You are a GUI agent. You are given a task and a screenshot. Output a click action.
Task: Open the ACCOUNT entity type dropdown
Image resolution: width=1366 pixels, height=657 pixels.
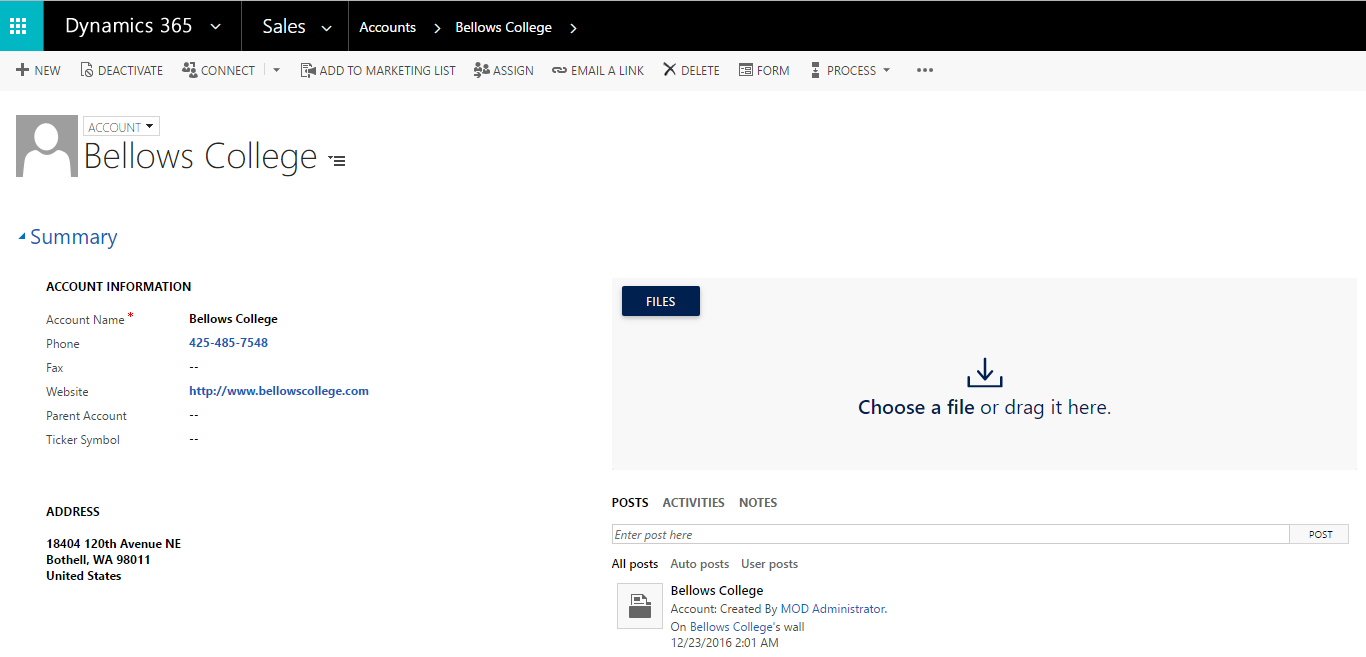pos(121,126)
